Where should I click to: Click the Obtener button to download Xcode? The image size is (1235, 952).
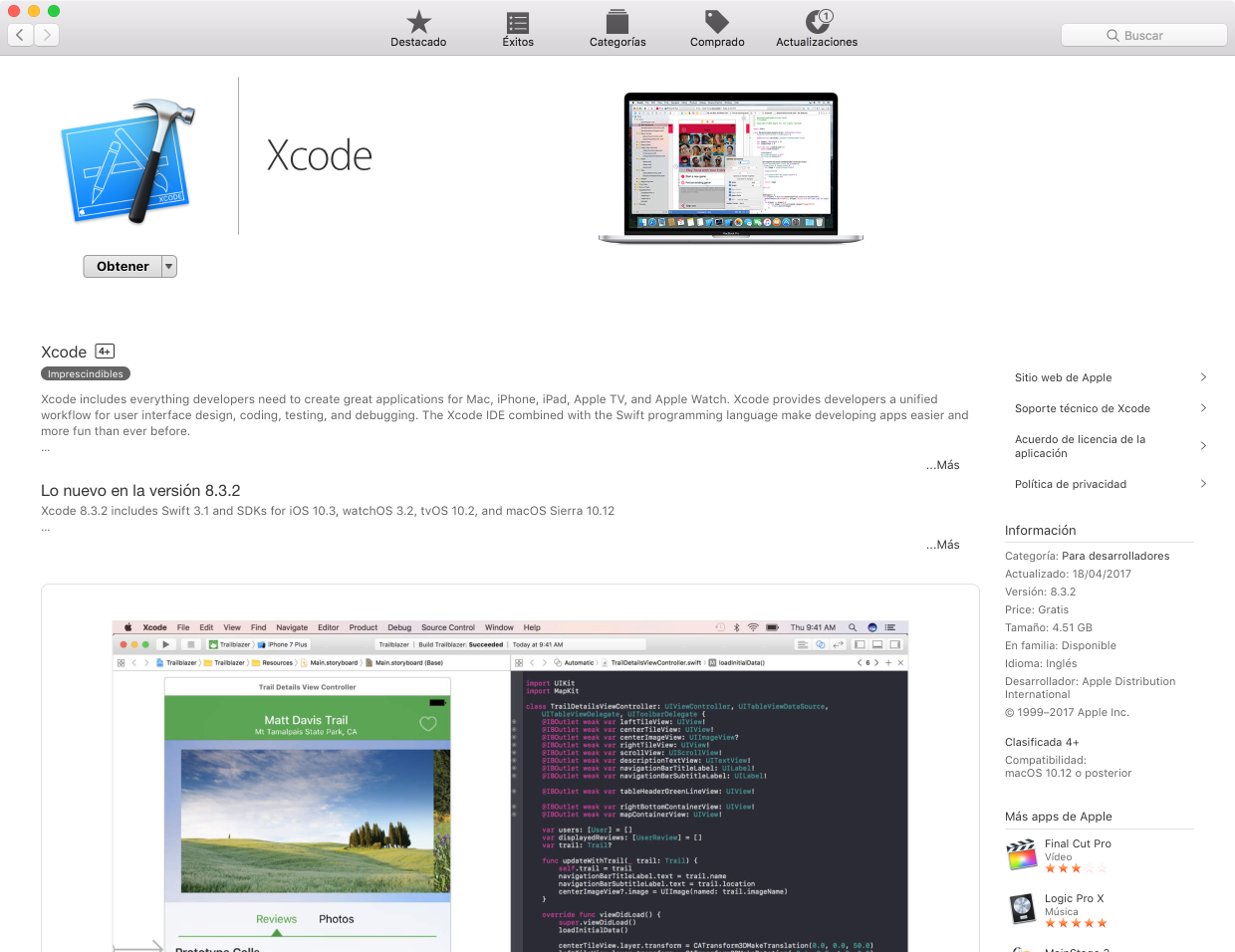click(x=122, y=266)
